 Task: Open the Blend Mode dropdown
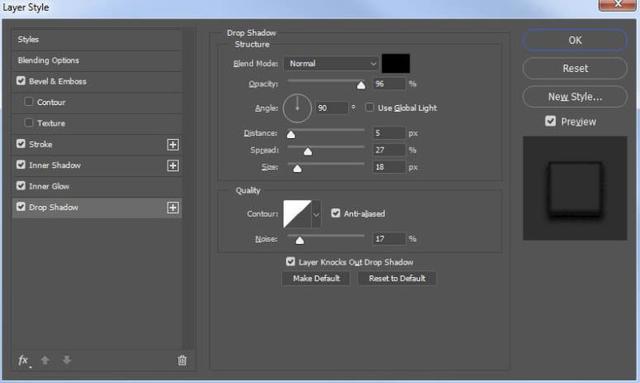click(331, 64)
